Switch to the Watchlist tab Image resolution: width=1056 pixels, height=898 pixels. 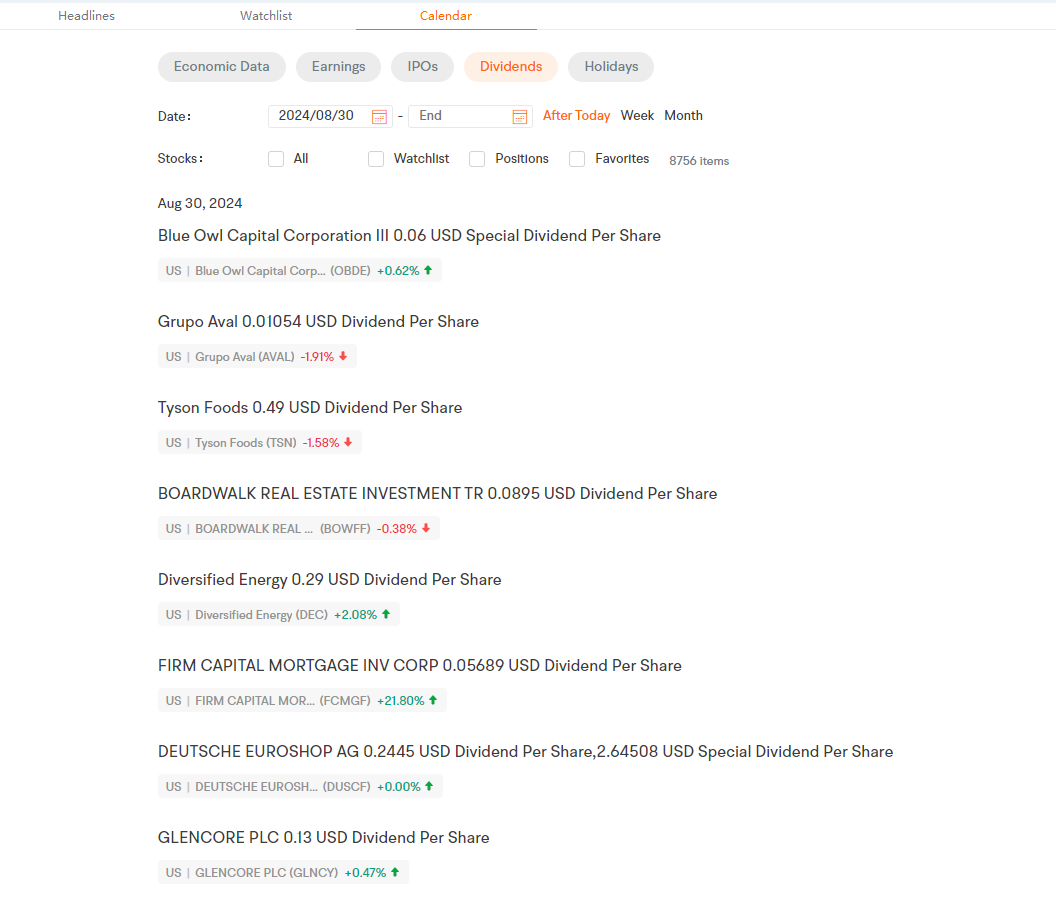point(266,15)
